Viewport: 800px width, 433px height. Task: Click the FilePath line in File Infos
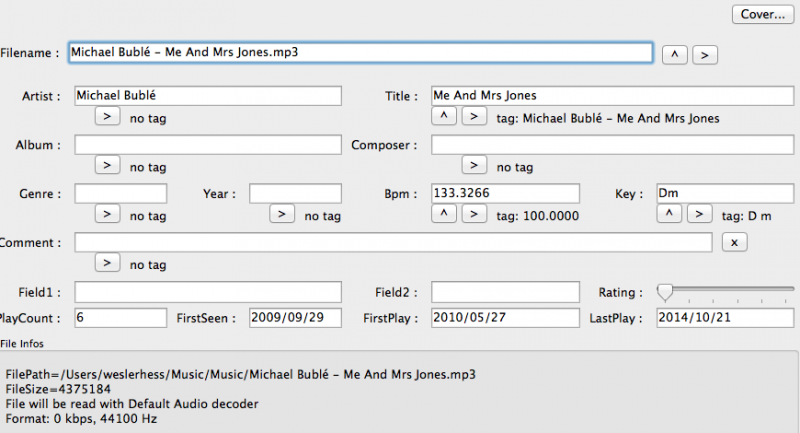(x=240, y=375)
